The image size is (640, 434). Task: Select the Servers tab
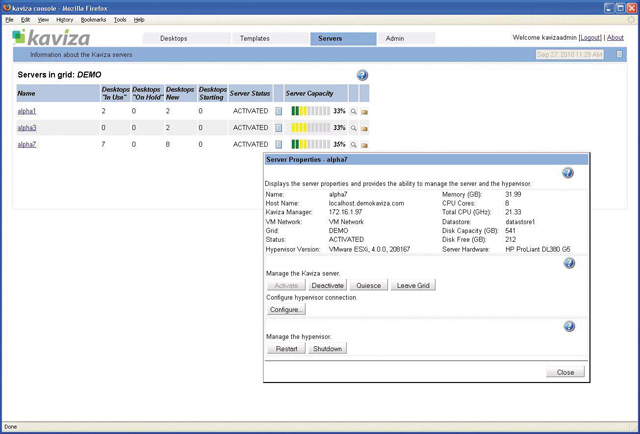point(343,38)
